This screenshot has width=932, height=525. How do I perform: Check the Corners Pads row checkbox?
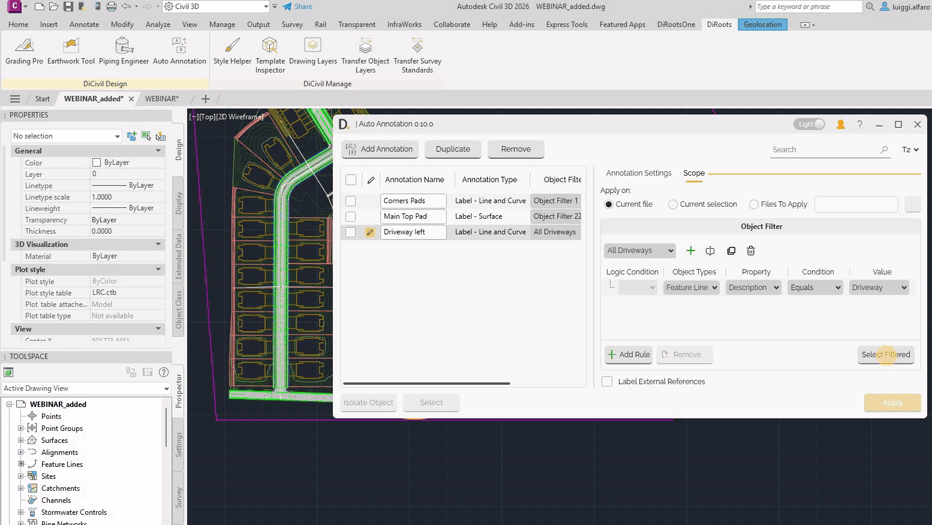tap(351, 201)
